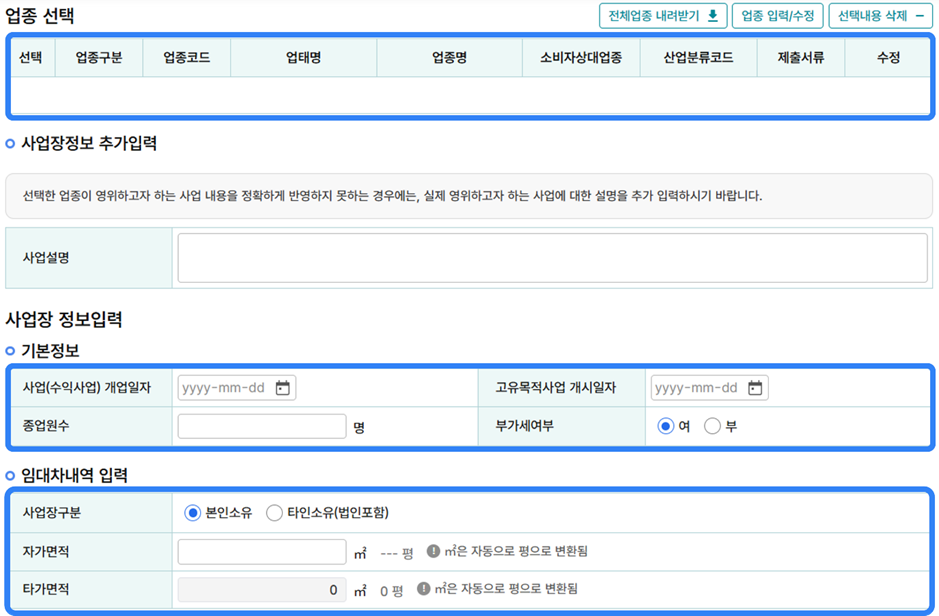
Task: Click the 자가면적 input field
Action: (x=262, y=552)
